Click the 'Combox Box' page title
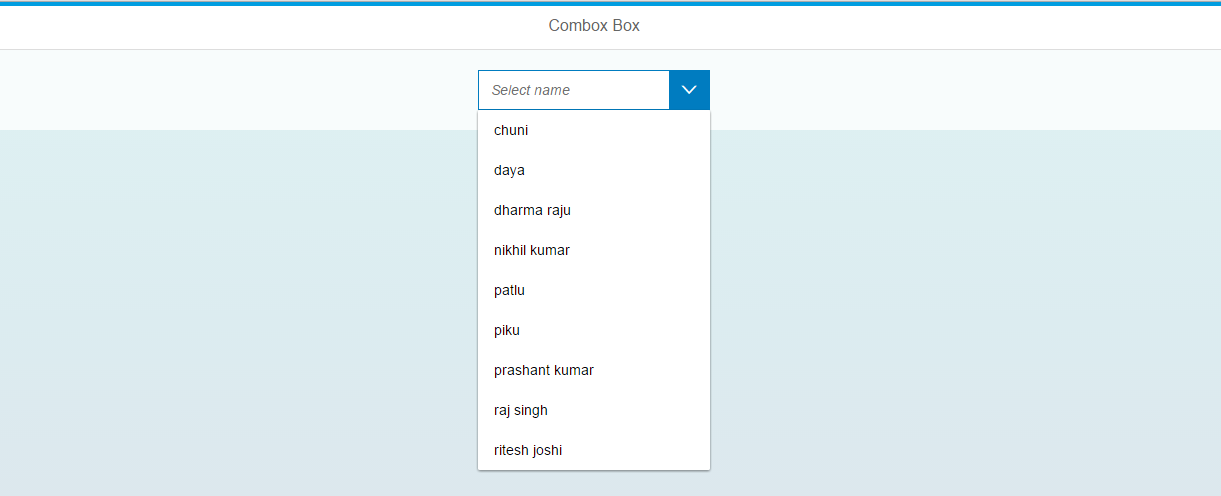Image resolution: width=1221 pixels, height=496 pixels. pyautogui.click(x=594, y=26)
